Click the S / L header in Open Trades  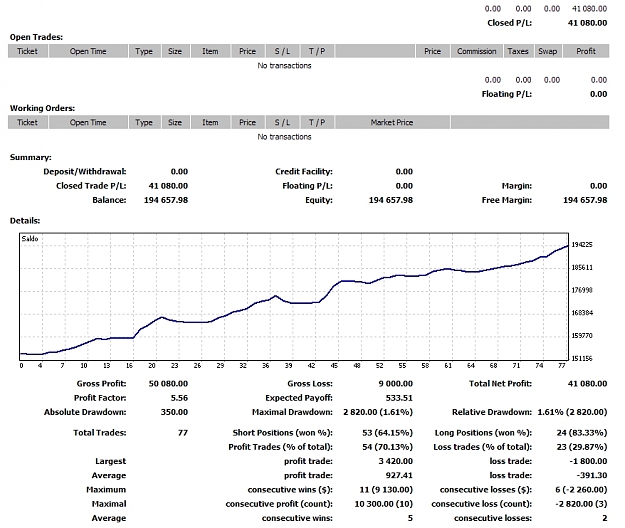[x=282, y=51]
